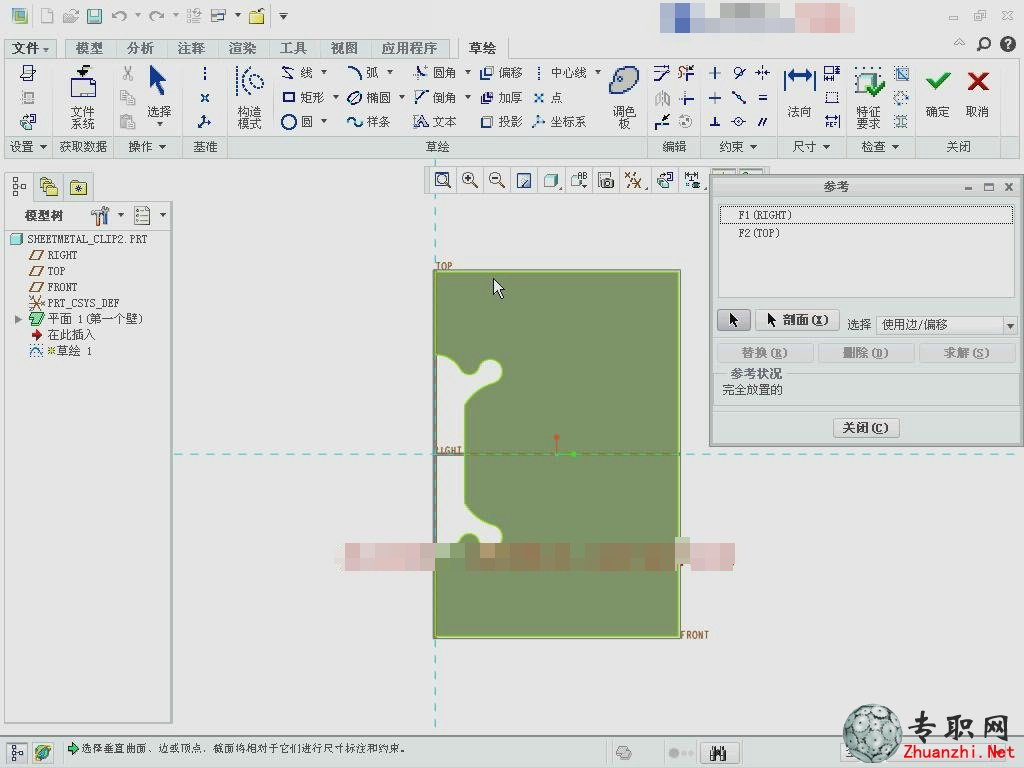Select F2(TOP) in the references list
1024x768 pixels.
click(x=866, y=233)
